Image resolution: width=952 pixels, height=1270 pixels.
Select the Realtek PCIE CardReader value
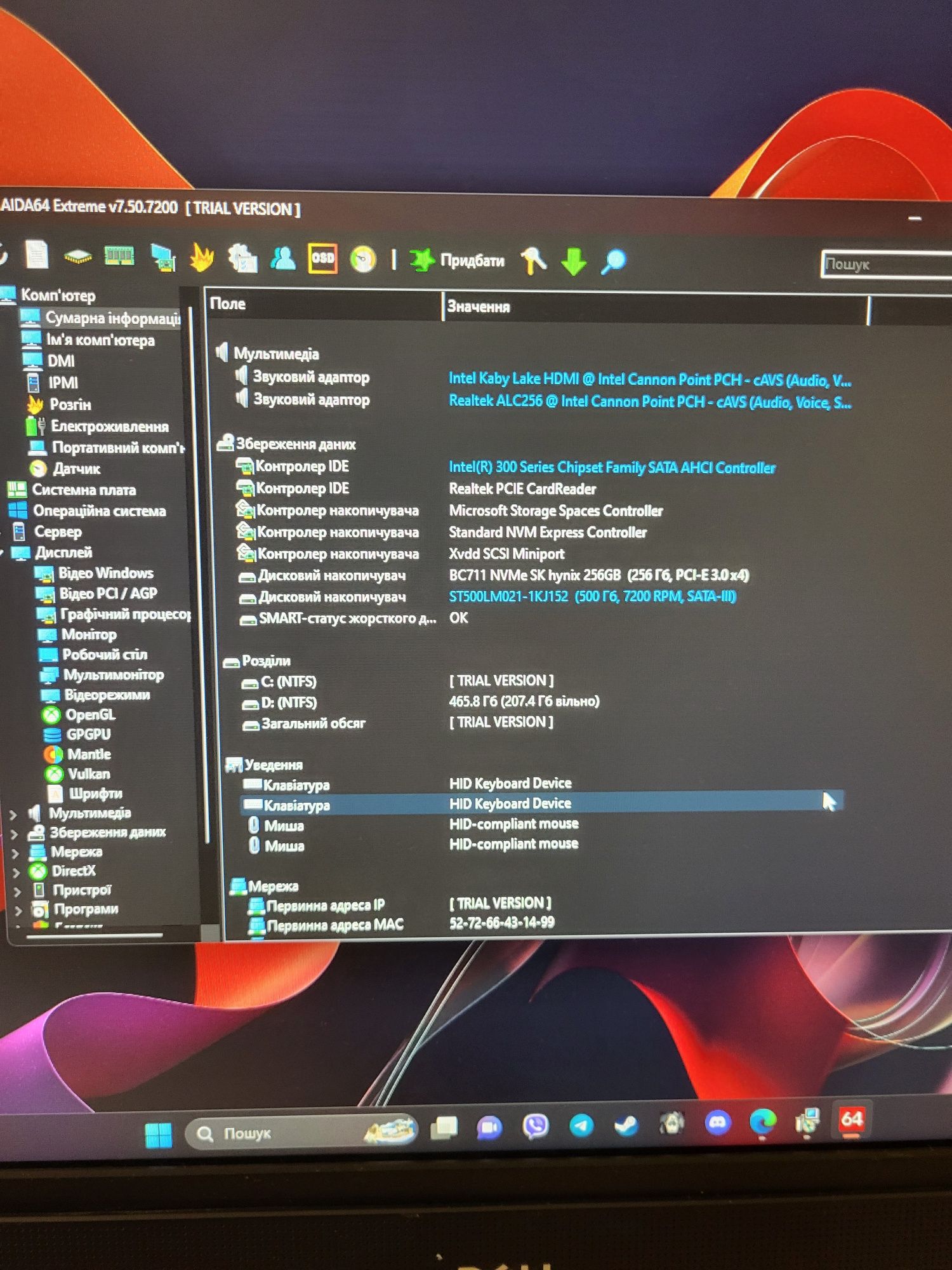tap(522, 489)
